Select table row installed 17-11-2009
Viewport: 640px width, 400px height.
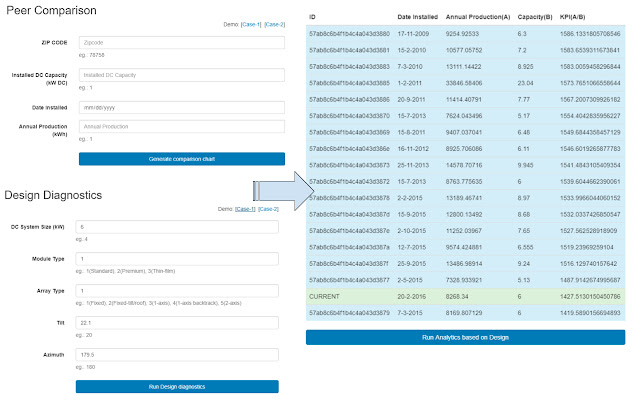click(x=464, y=33)
